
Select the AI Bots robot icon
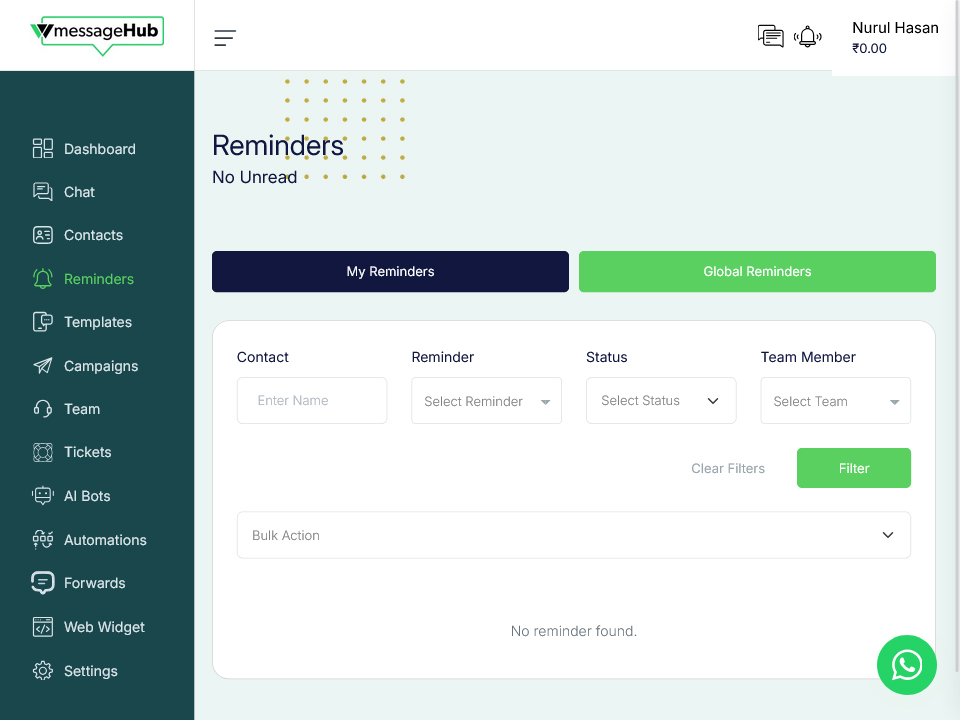43,496
